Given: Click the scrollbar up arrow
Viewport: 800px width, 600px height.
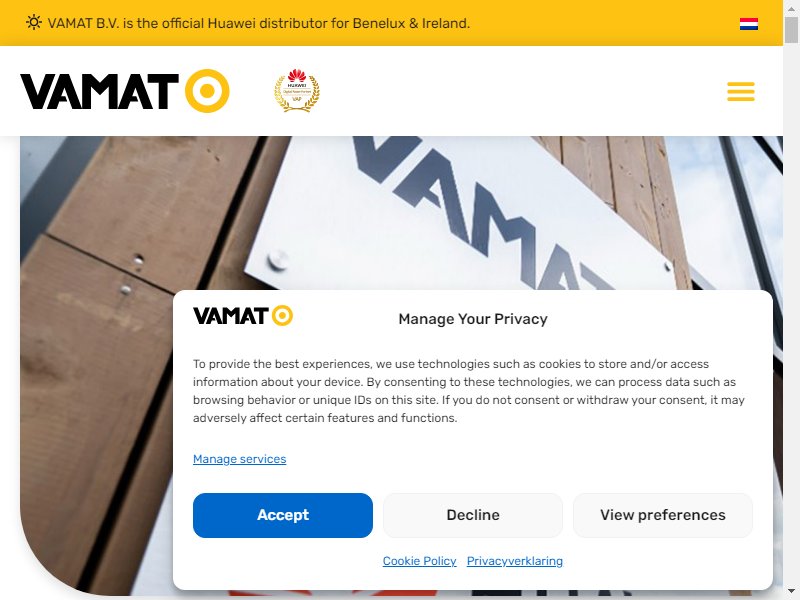Looking at the screenshot, I should click(791, 8).
